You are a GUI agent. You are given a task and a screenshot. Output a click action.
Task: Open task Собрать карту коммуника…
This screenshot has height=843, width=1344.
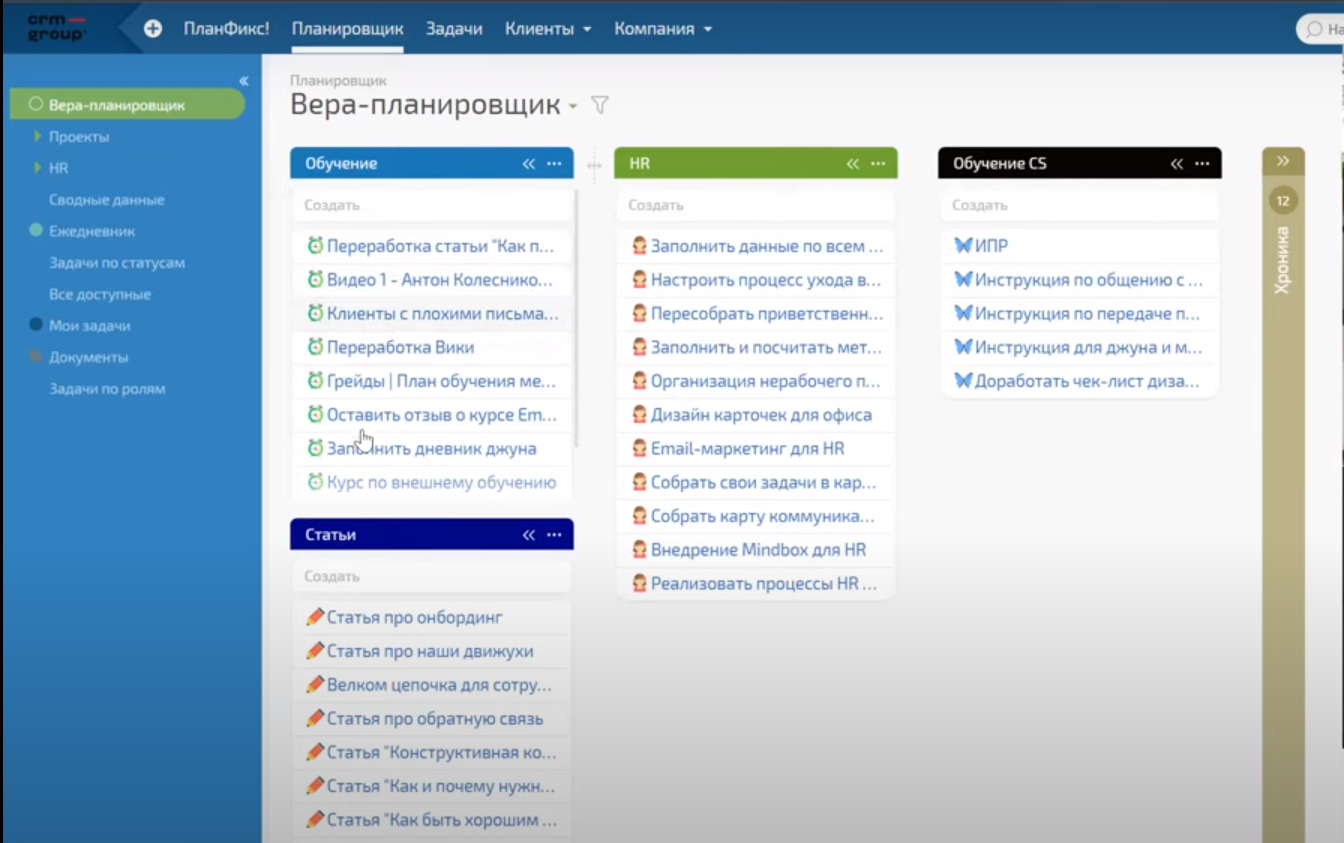click(x=763, y=516)
